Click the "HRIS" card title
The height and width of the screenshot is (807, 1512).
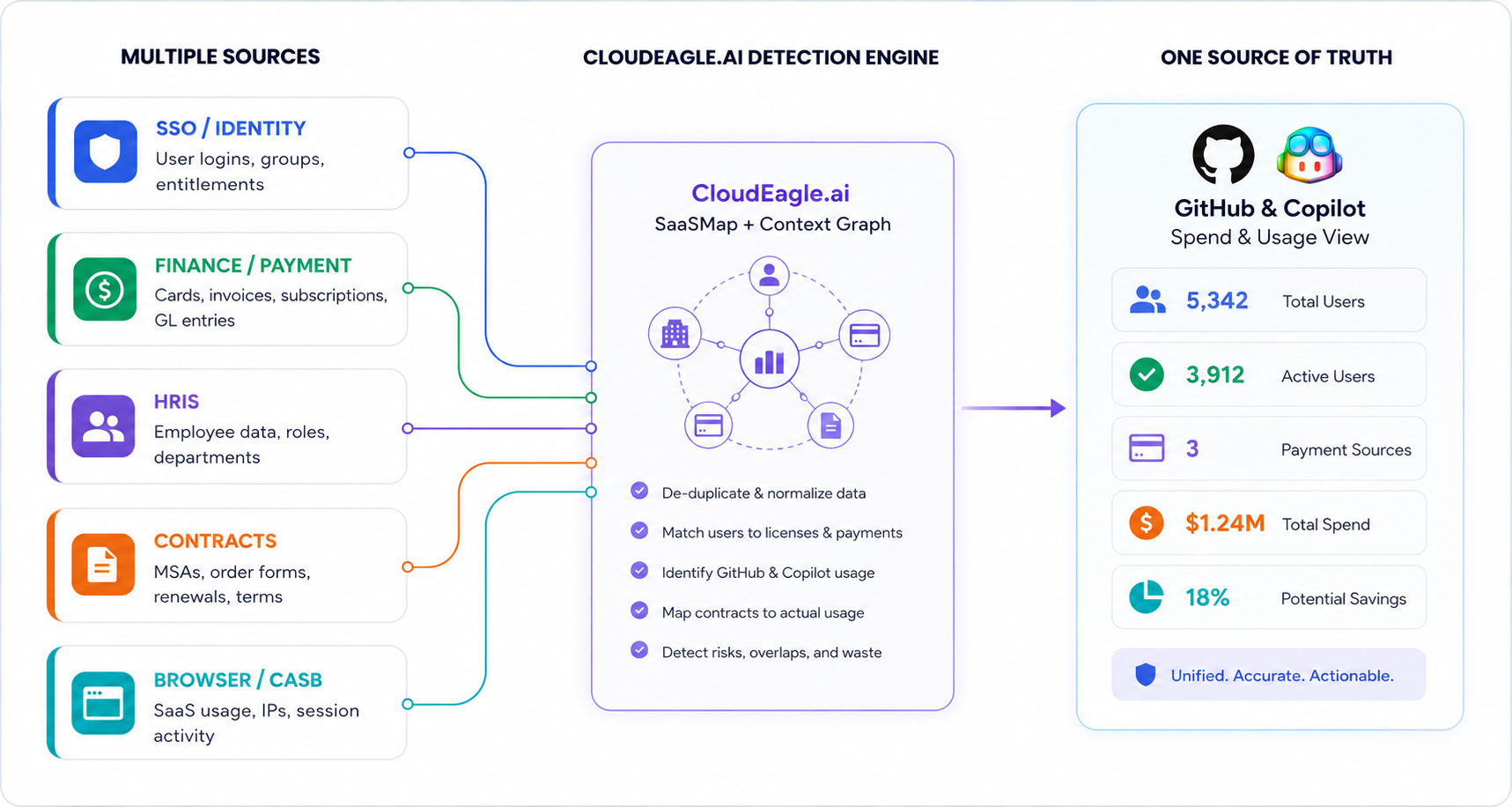click(176, 402)
